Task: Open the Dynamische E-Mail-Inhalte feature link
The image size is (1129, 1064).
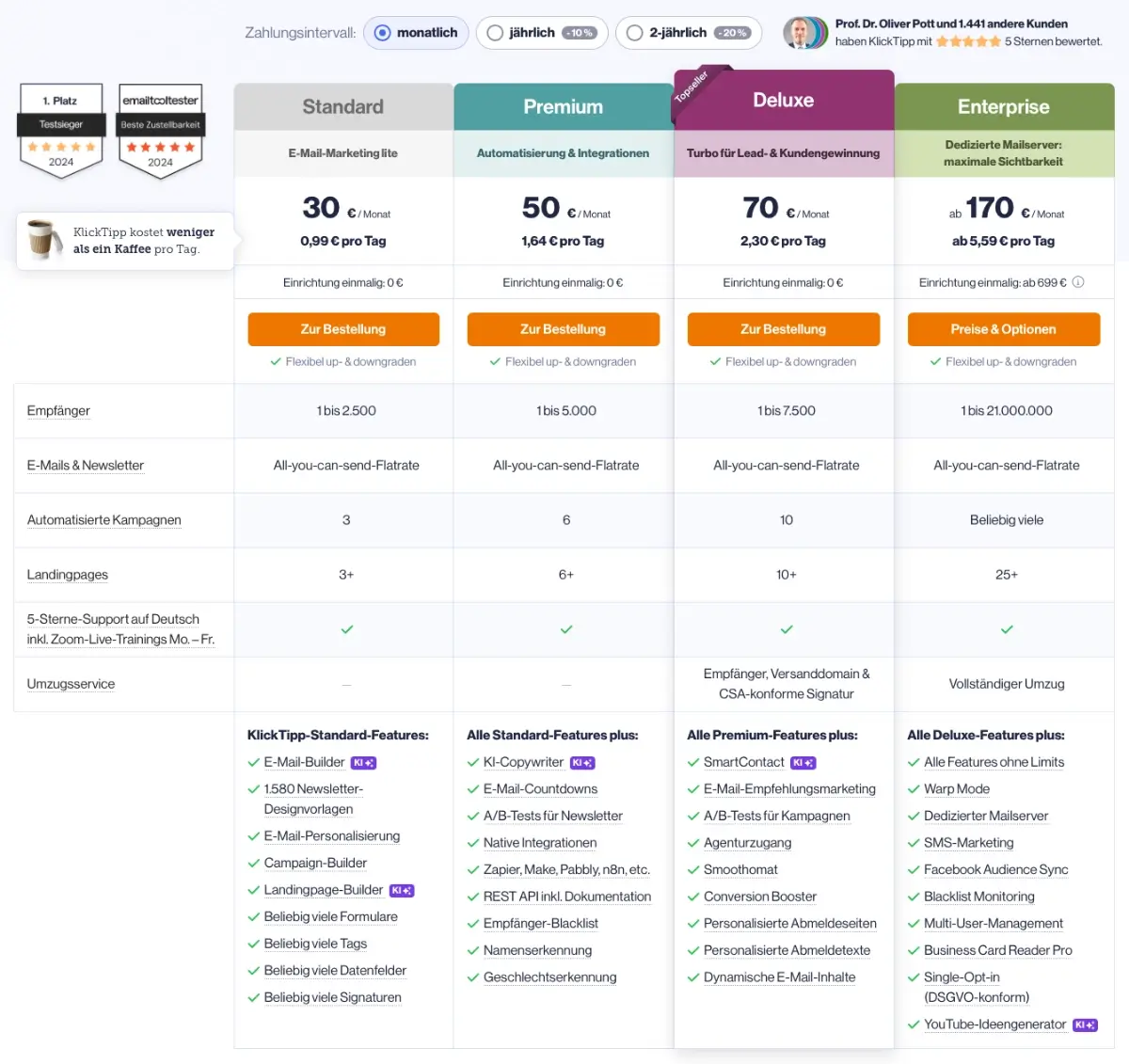Action: pos(780,978)
